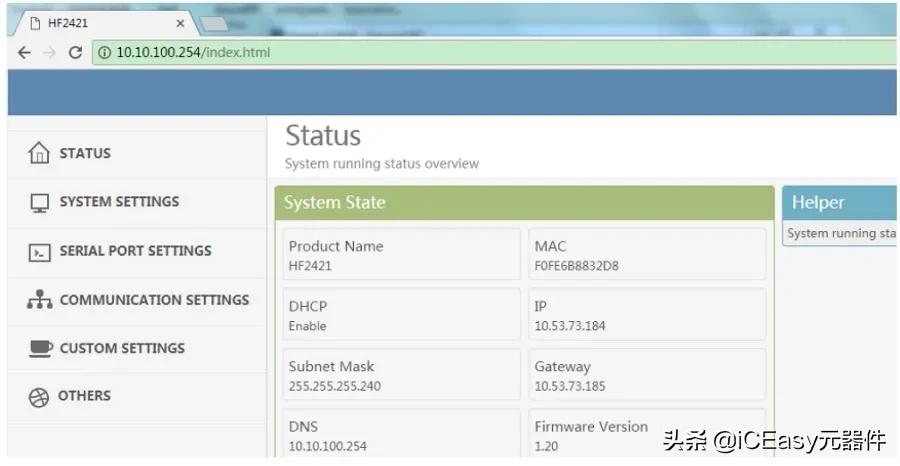Click the System State panel header
Screen dimensions: 900x466
point(524,203)
